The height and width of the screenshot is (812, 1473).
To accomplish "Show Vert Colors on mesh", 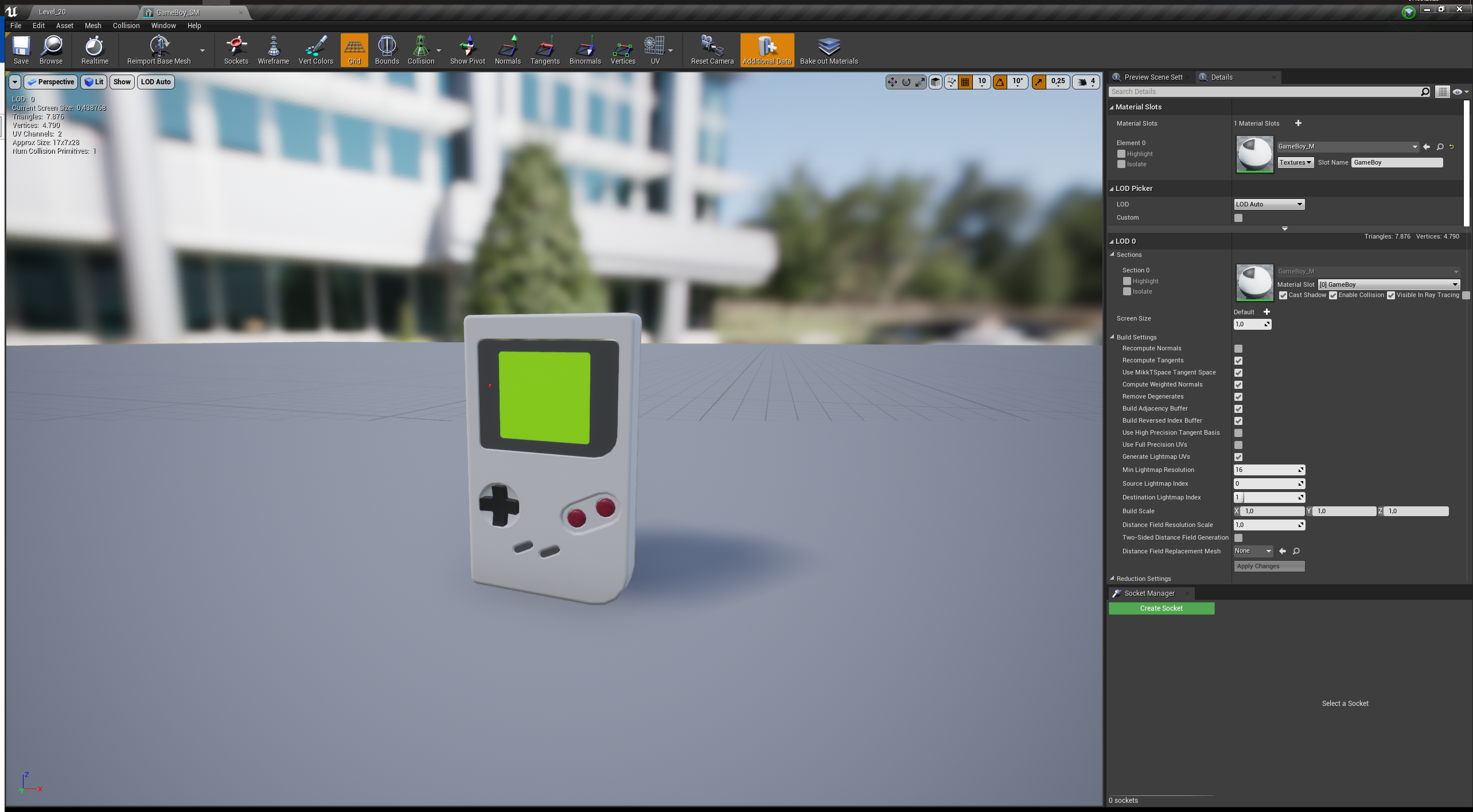I will [315, 50].
